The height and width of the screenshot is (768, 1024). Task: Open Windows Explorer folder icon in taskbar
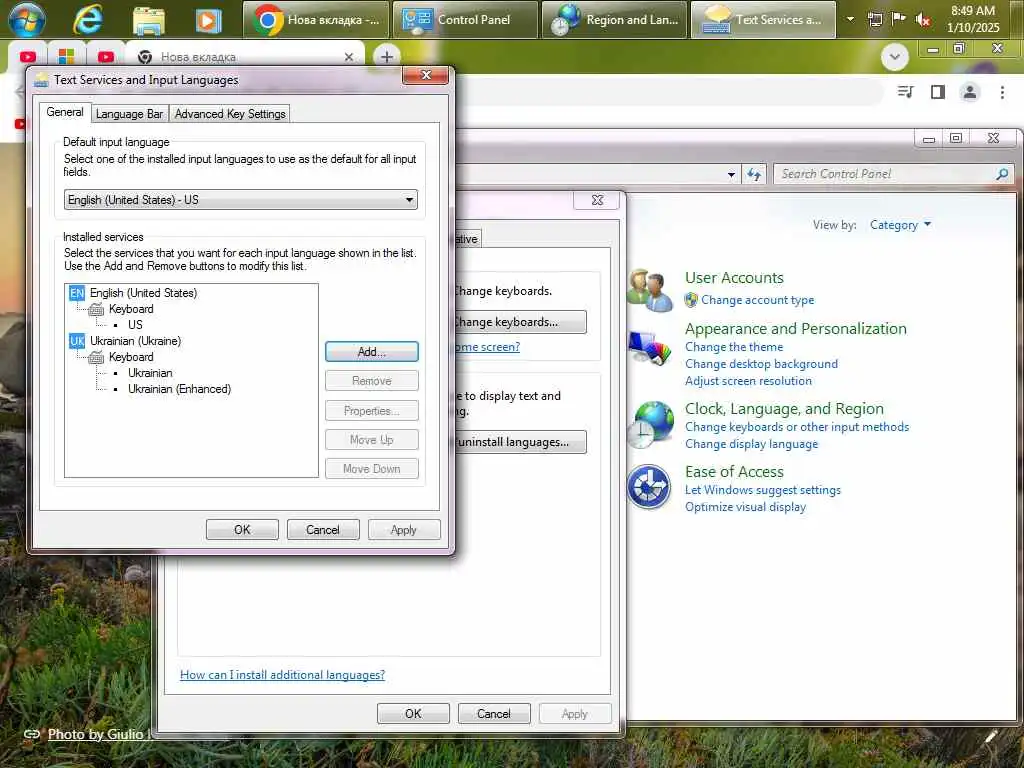(x=148, y=20)
